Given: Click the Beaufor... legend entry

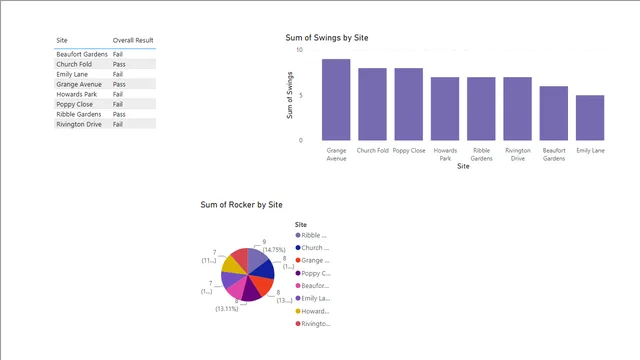Looking at the screenshot, I should pos(313,286).
